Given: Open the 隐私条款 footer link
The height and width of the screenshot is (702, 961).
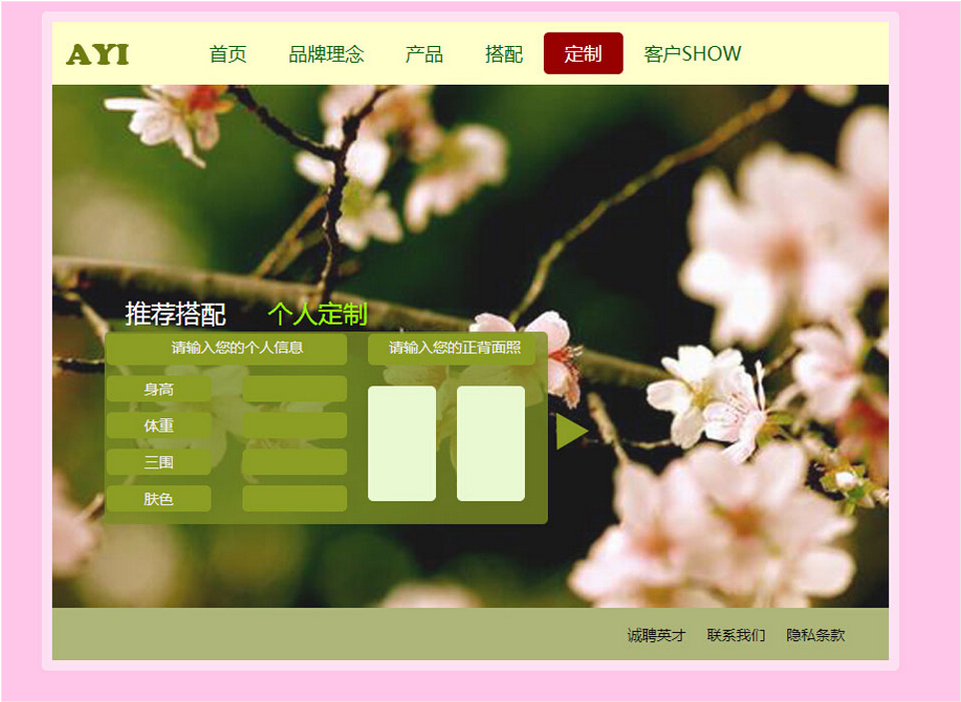Looking at the screenshot, I should click(x=815, y=635).
